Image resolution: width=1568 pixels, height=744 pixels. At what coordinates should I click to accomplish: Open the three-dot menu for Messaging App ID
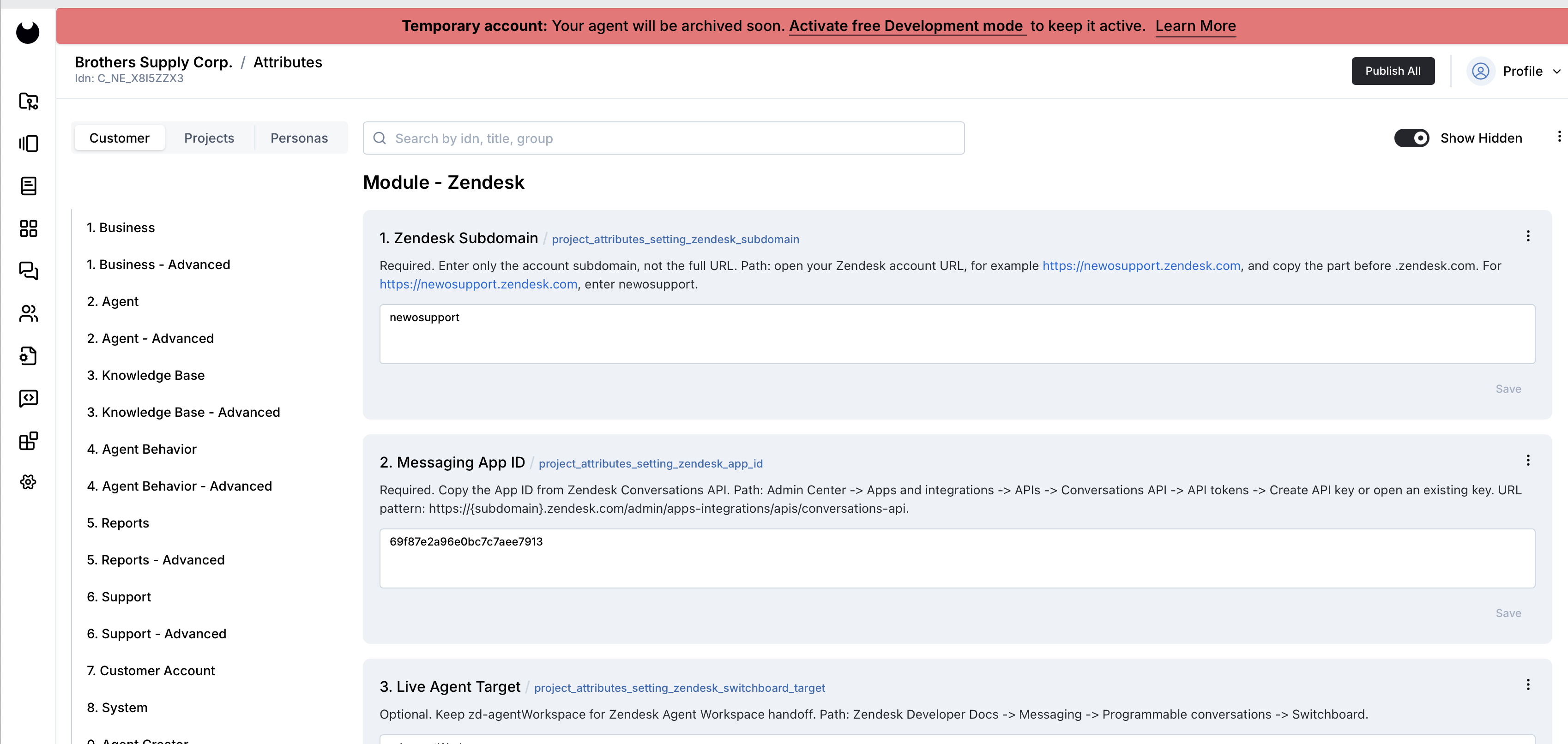(x=1527, y=461)
